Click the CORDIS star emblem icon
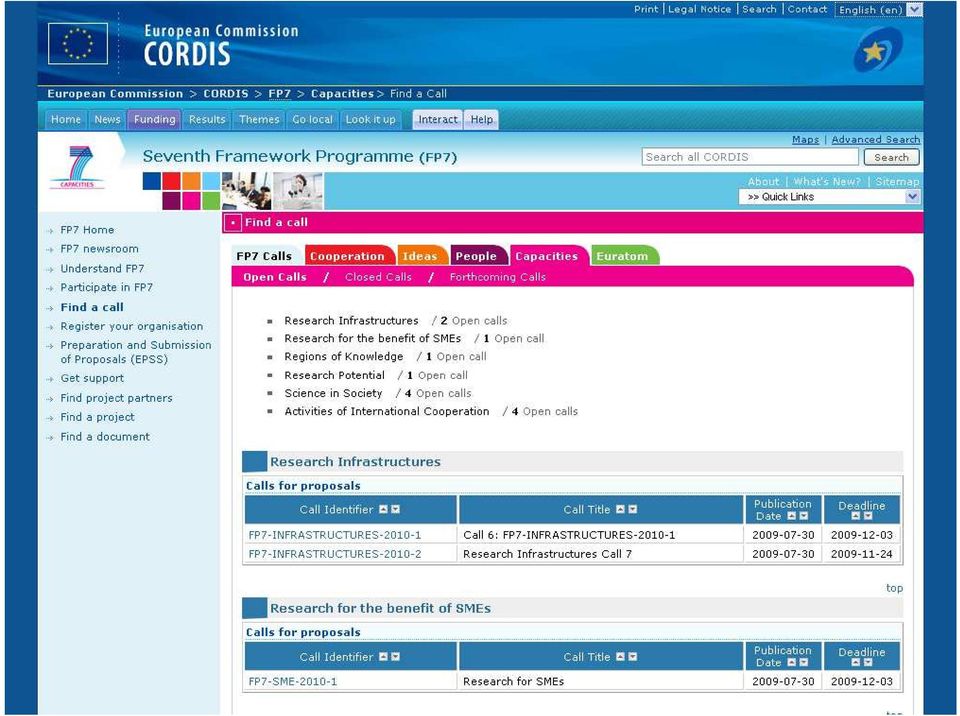 (877, 50)
